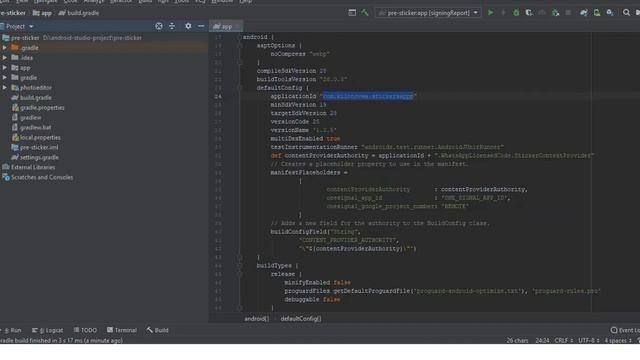The height and width of the screenshot is (360, 640).
Task: Select the pre-sticker project root node
Action: pyautogui.click(x=72, y=38)
